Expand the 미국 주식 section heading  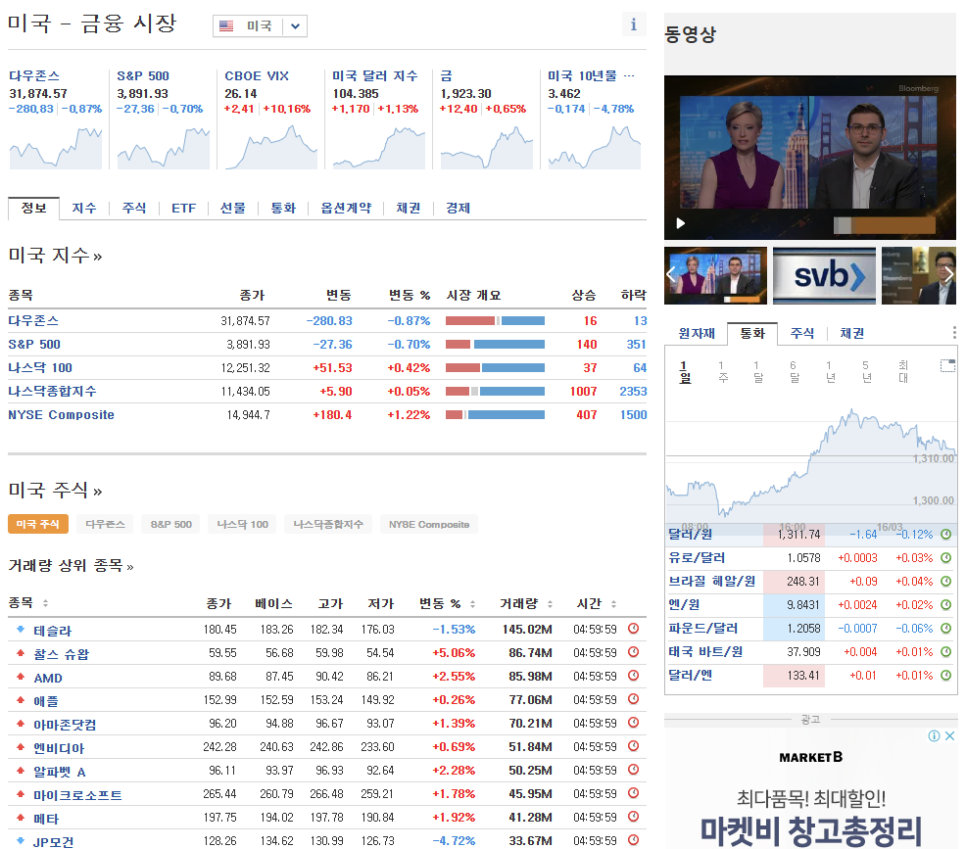[x=55, y=490]
